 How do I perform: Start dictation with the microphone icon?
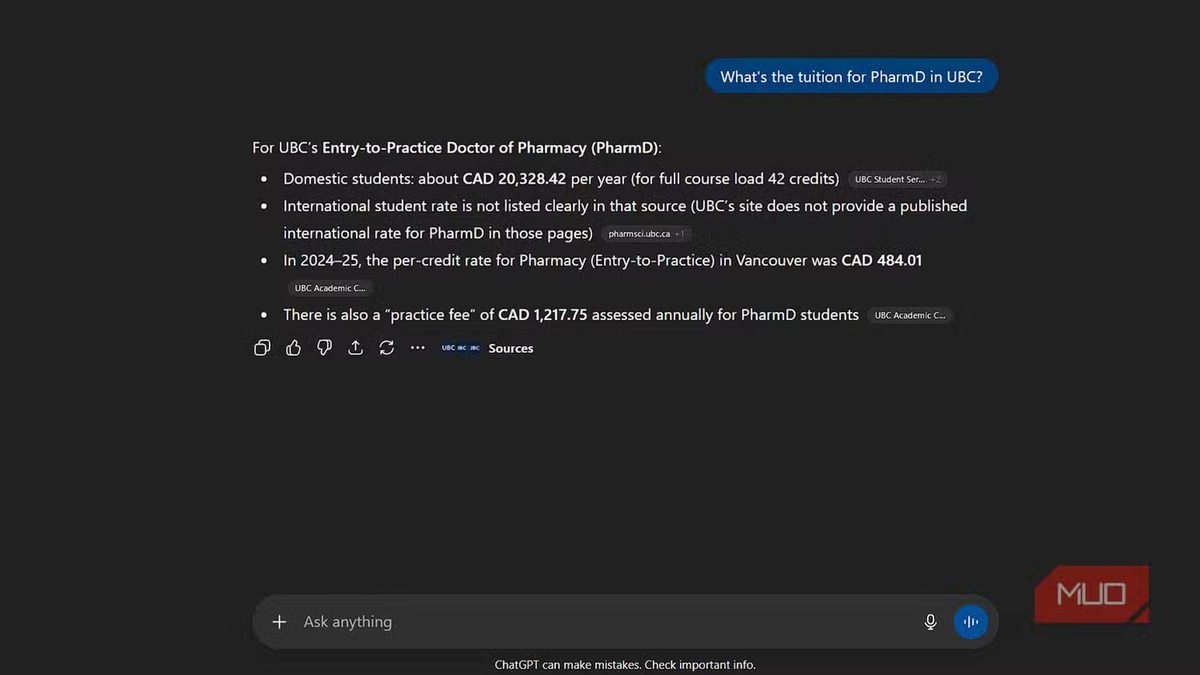tap(930, 622)
